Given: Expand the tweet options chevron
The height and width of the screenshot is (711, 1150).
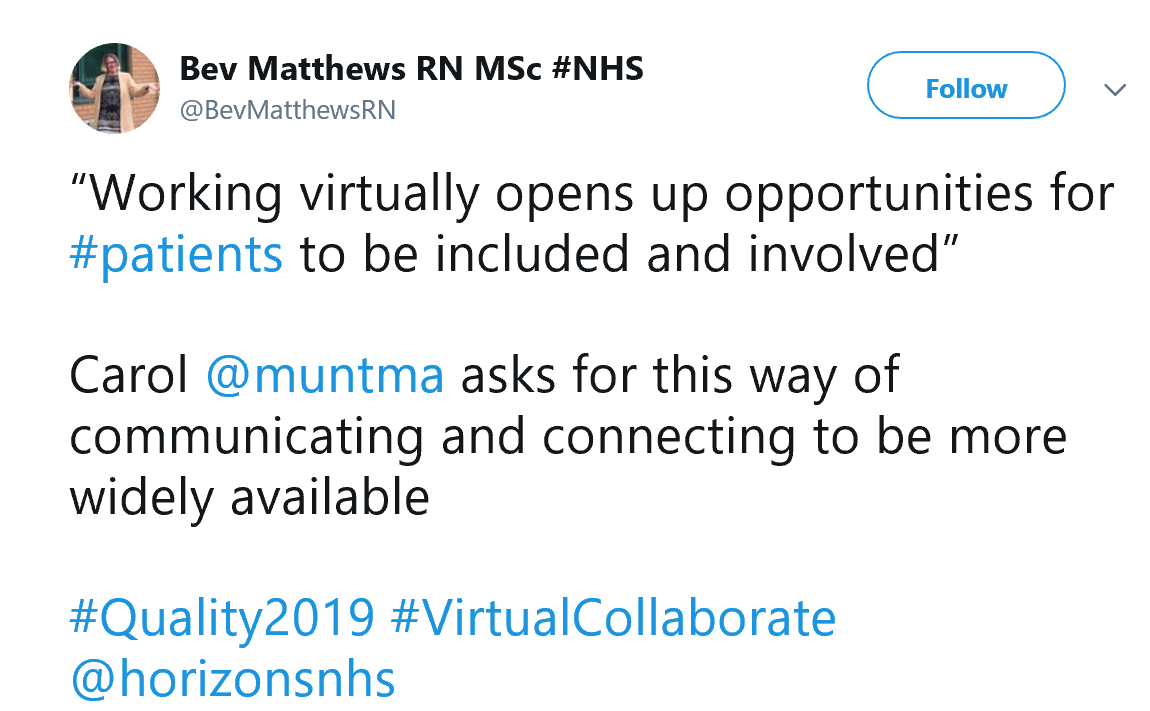Looking at the screenshot, I should [x=1115, y=90].
